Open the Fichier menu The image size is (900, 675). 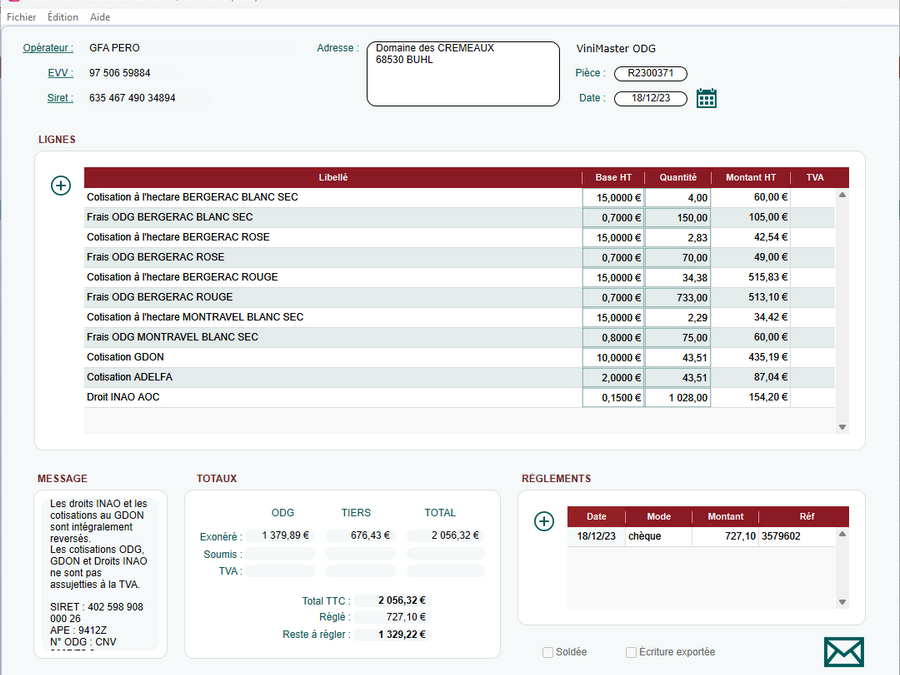21,17
